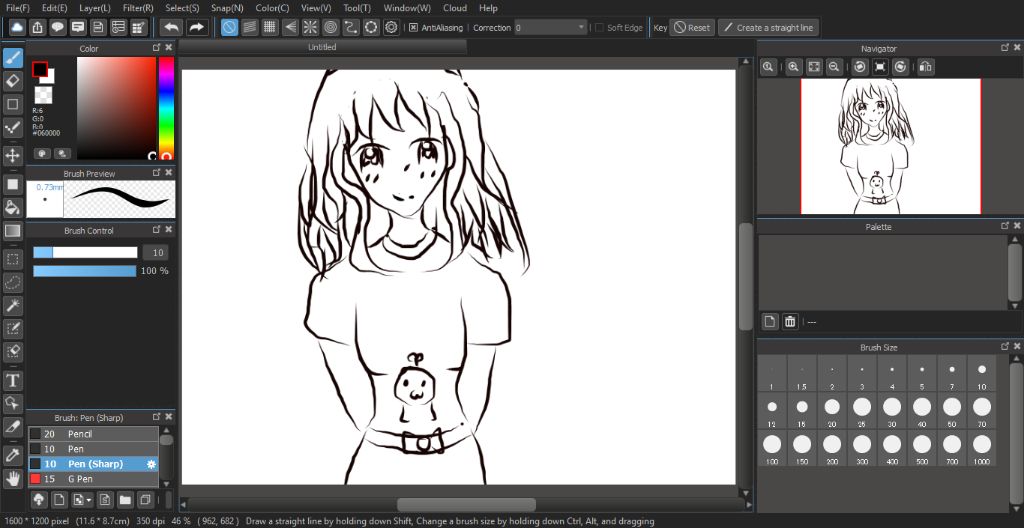Click the Undo arrow
Screen dimensions: 1024x528
[x=171, y=27]
